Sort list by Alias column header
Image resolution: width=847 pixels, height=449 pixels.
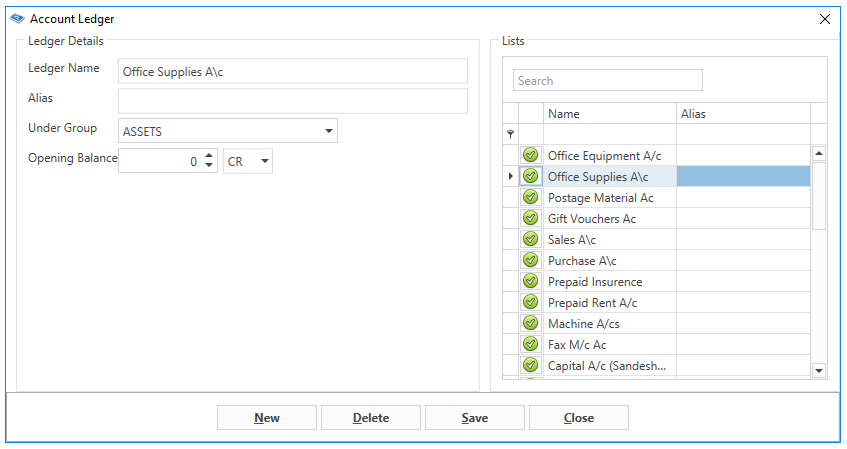click(x=743, y=113)
